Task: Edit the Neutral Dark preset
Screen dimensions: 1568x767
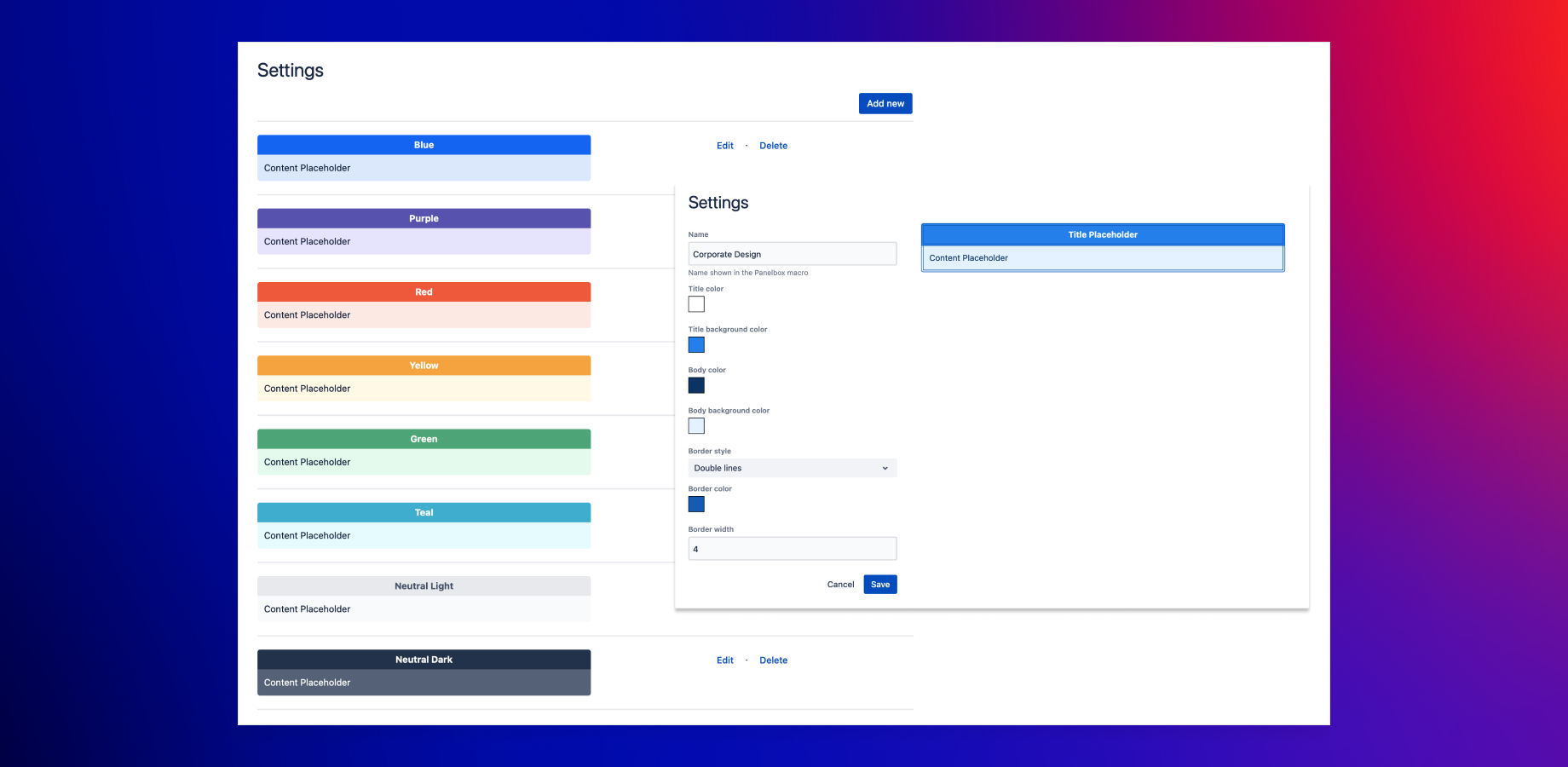Action: (x=724, y=660)
